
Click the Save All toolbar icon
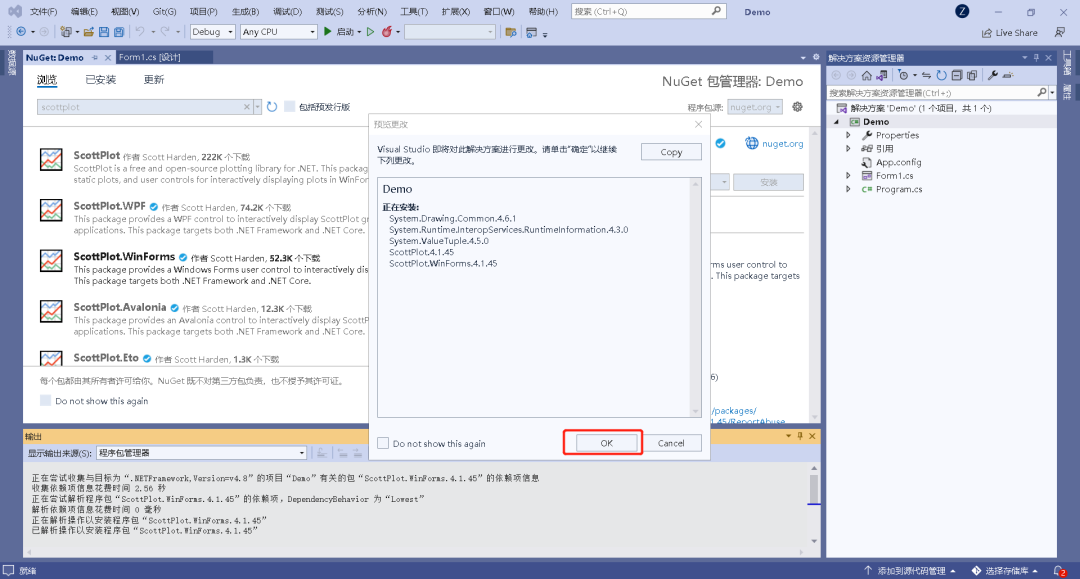[118, 32]
